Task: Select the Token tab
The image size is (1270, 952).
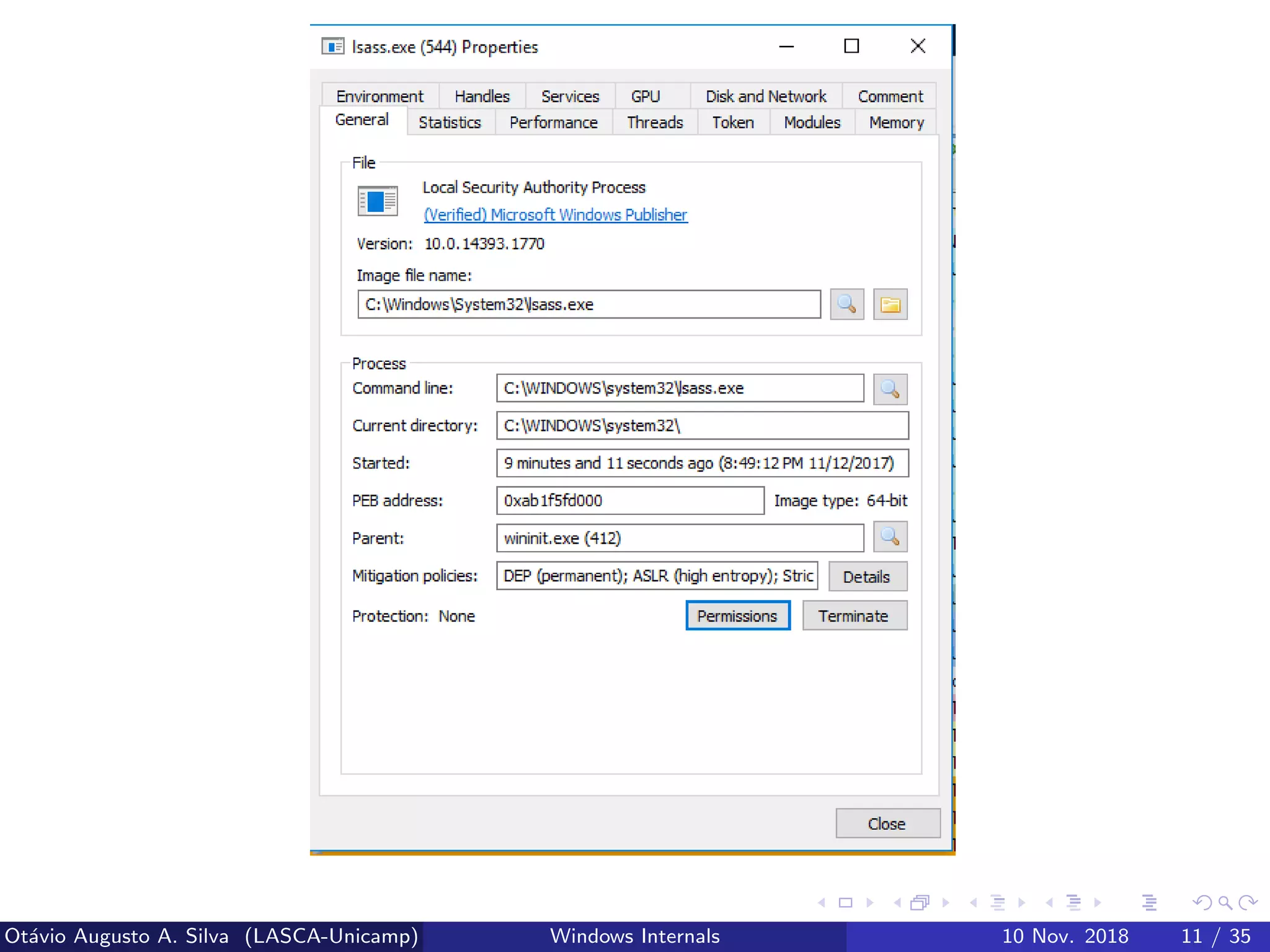Action: click(x=733, y=122)
